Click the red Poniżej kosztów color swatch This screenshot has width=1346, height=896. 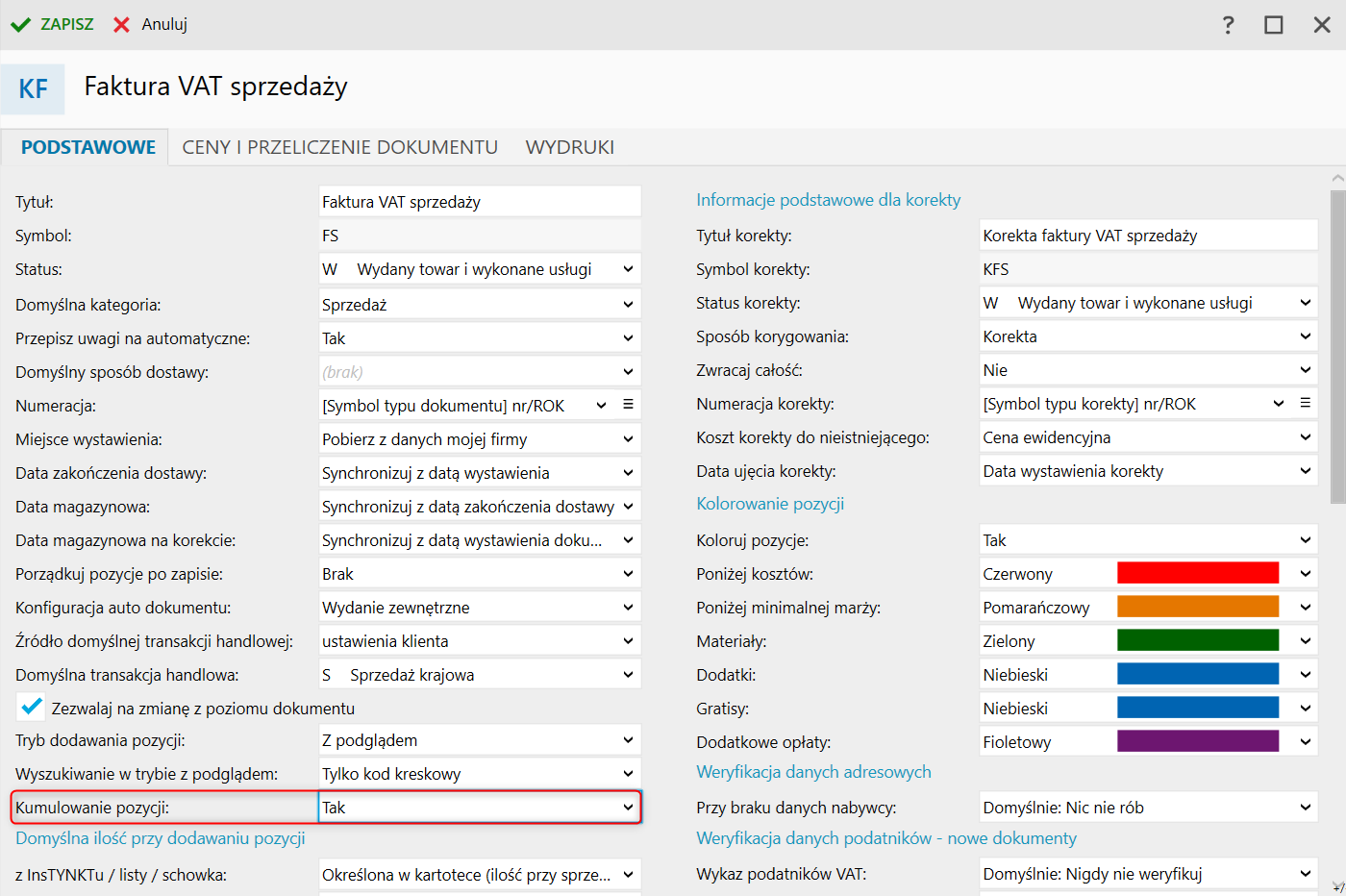[1198, 573]
